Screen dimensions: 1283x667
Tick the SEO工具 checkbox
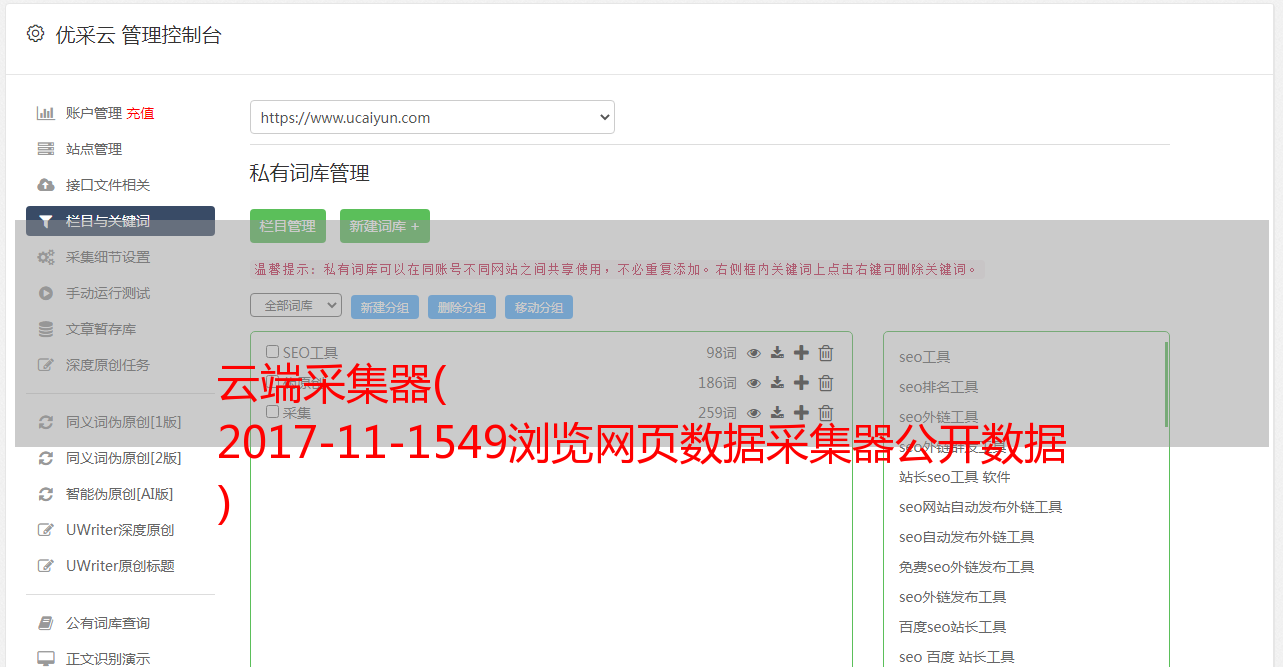(x=272, y=352)
